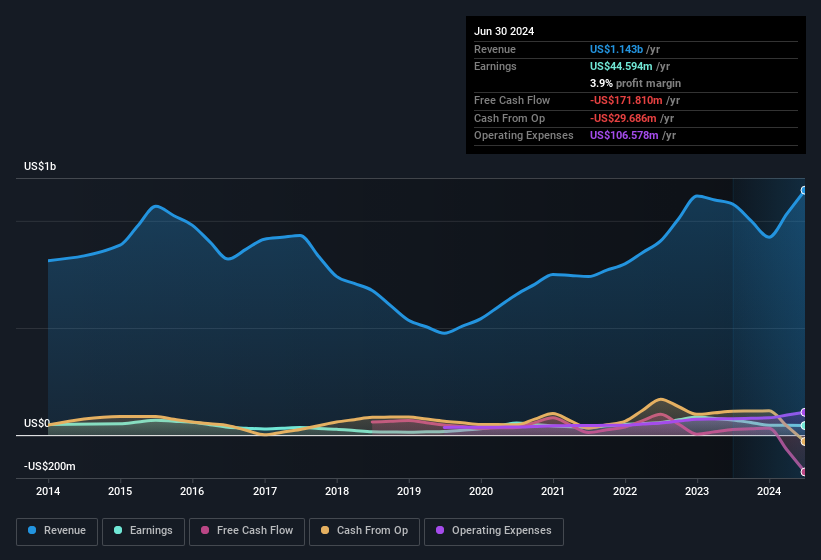This screenshot has width=821, height=560.
Task: Click the US$1b y-axis label
Action: [x=40, y=166]
